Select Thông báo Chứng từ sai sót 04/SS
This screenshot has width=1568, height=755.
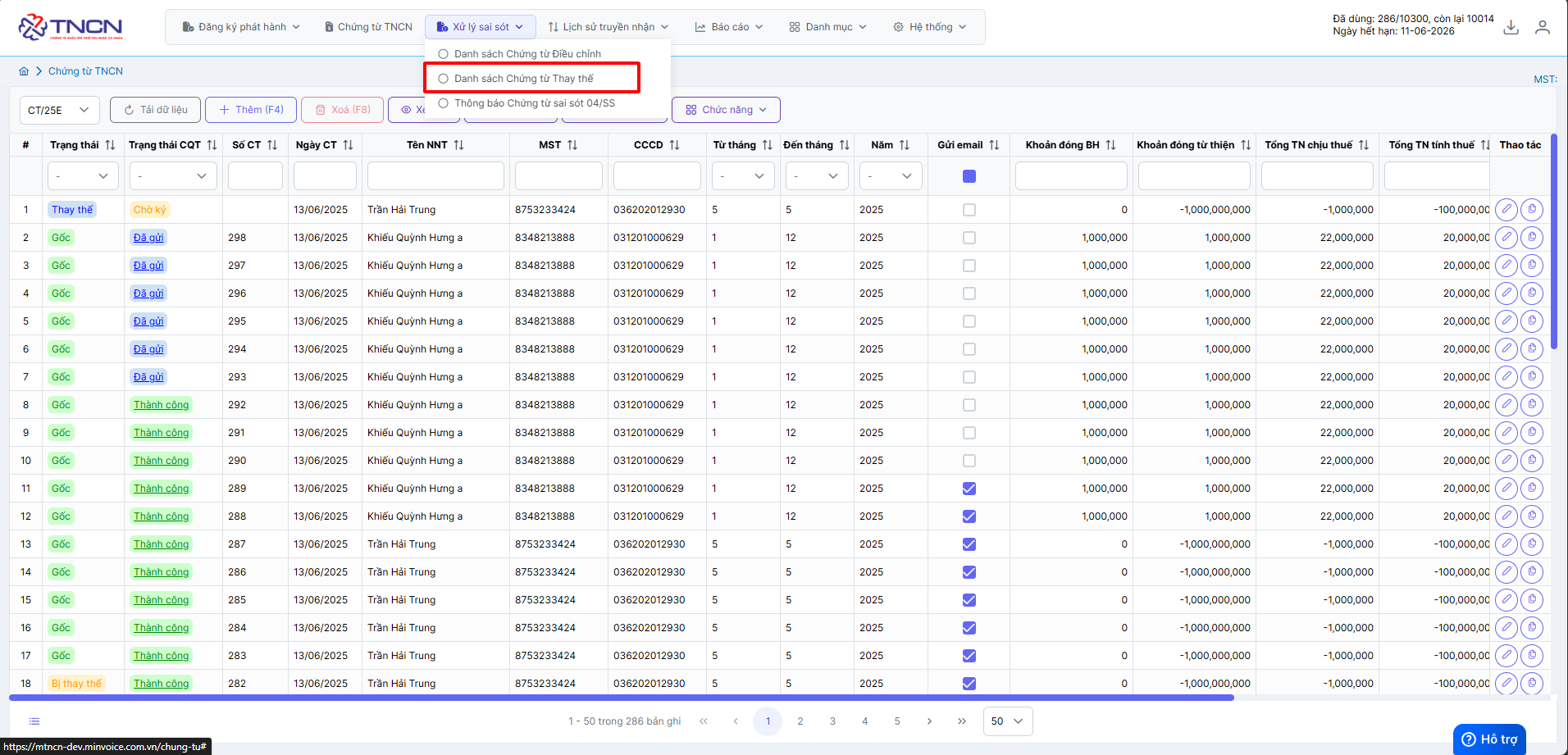534,103
